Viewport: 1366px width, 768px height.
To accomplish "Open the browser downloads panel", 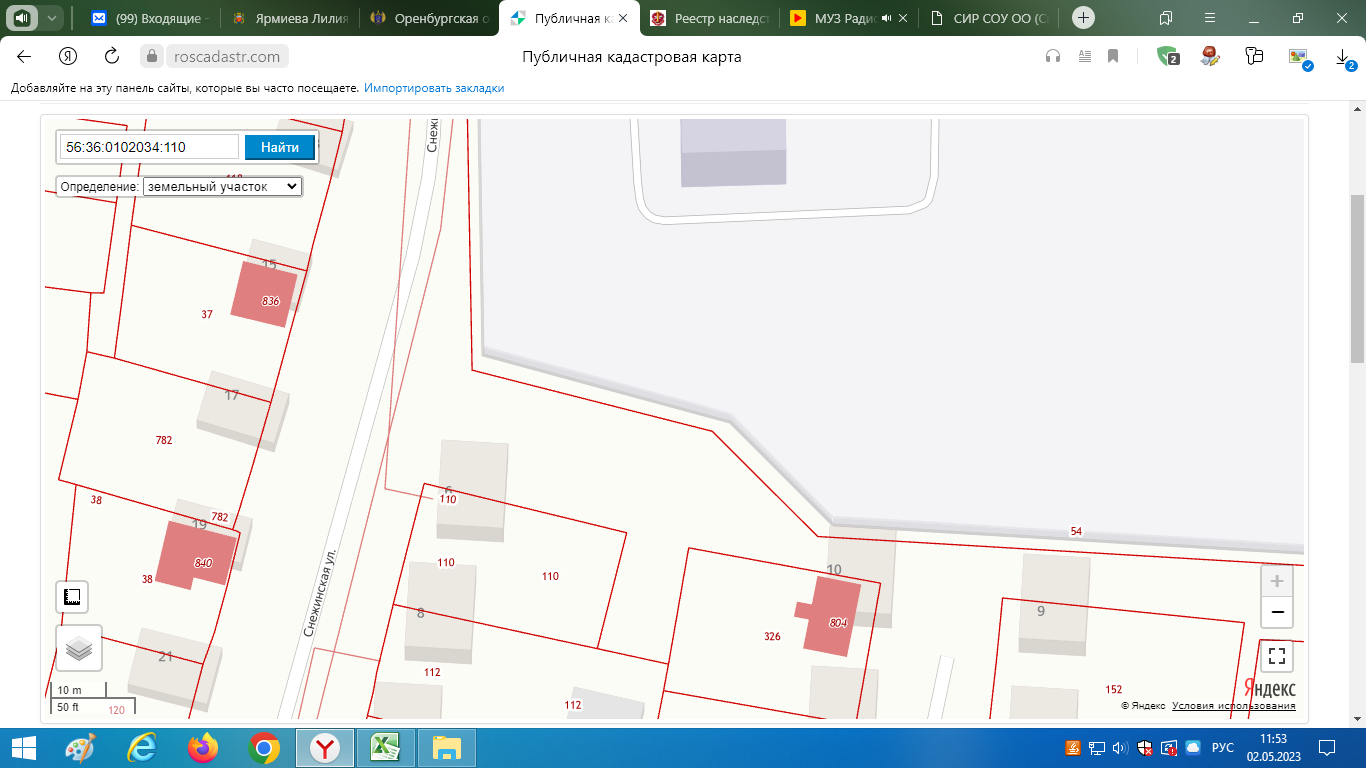I will coord(1343,57).
